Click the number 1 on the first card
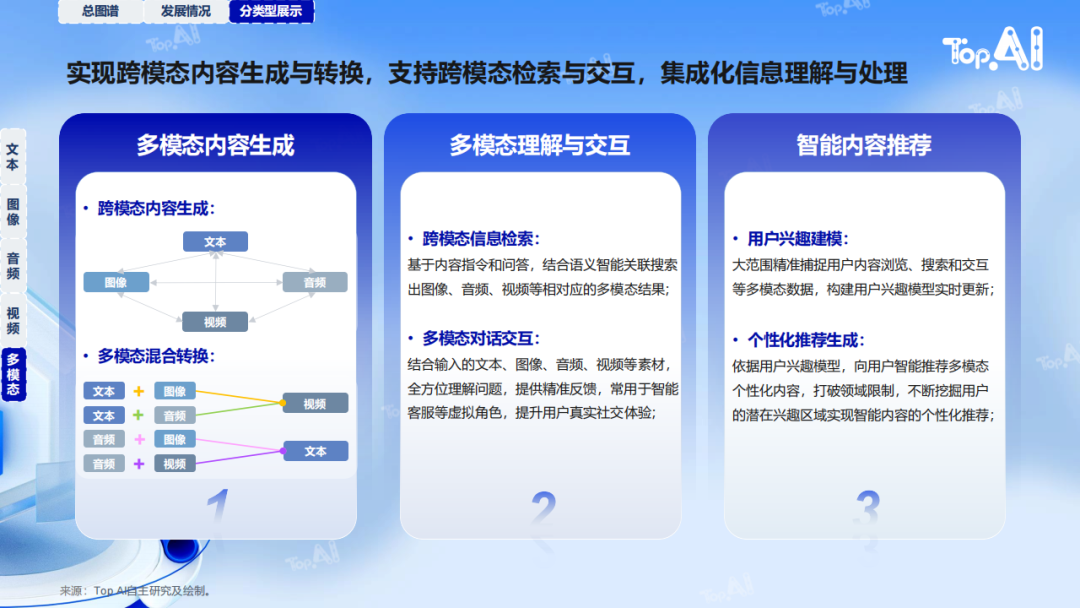 point(218,508)
